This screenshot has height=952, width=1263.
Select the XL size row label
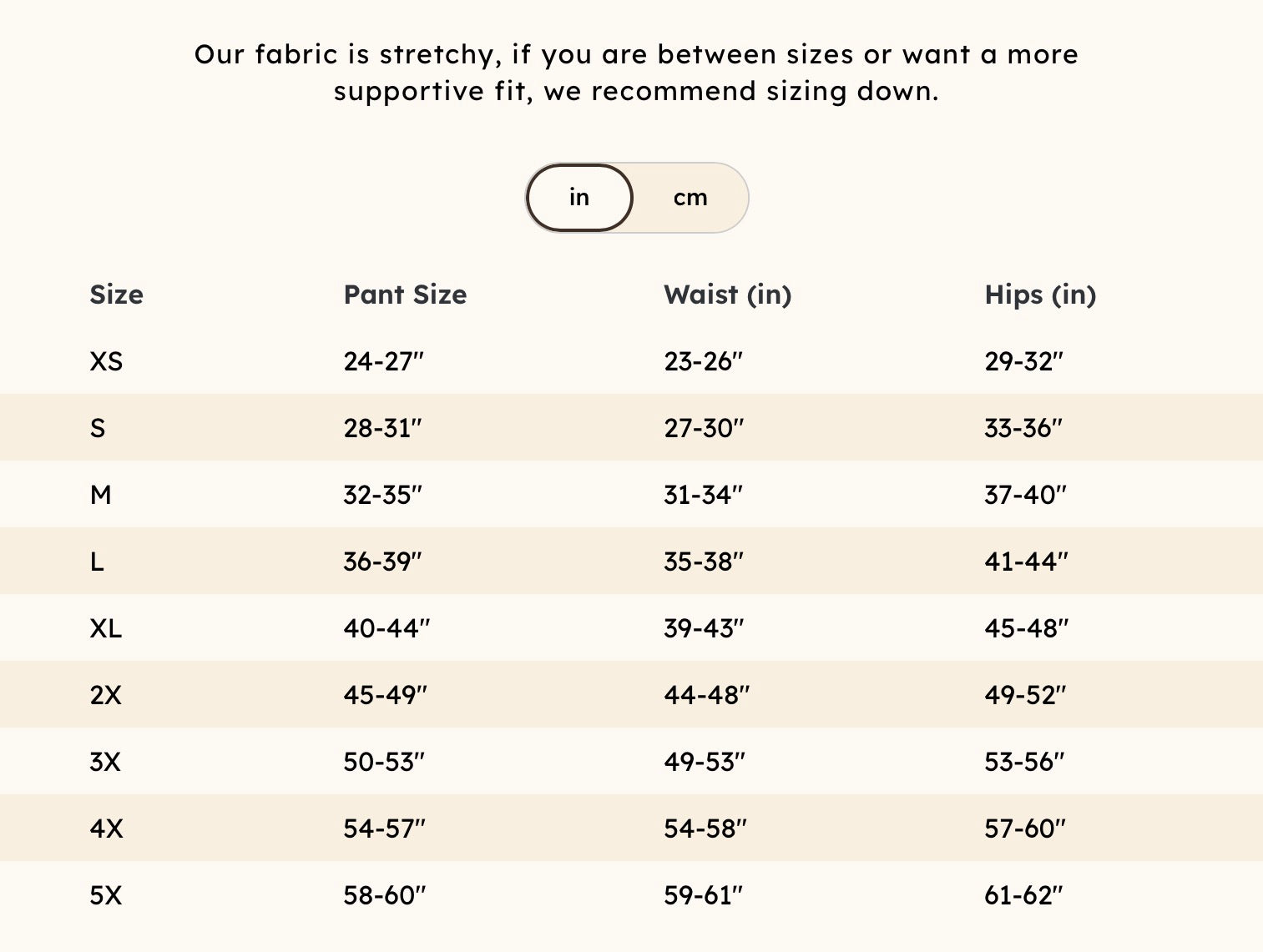106,628
